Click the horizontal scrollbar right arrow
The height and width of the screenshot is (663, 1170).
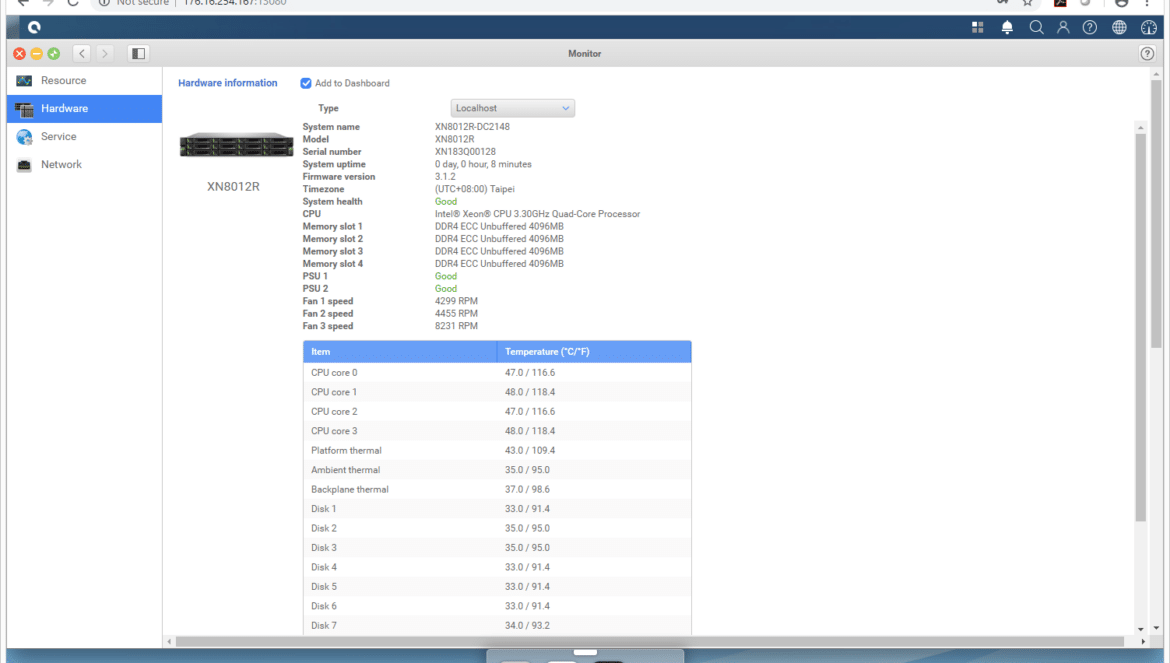click(x=1142, y=641)
